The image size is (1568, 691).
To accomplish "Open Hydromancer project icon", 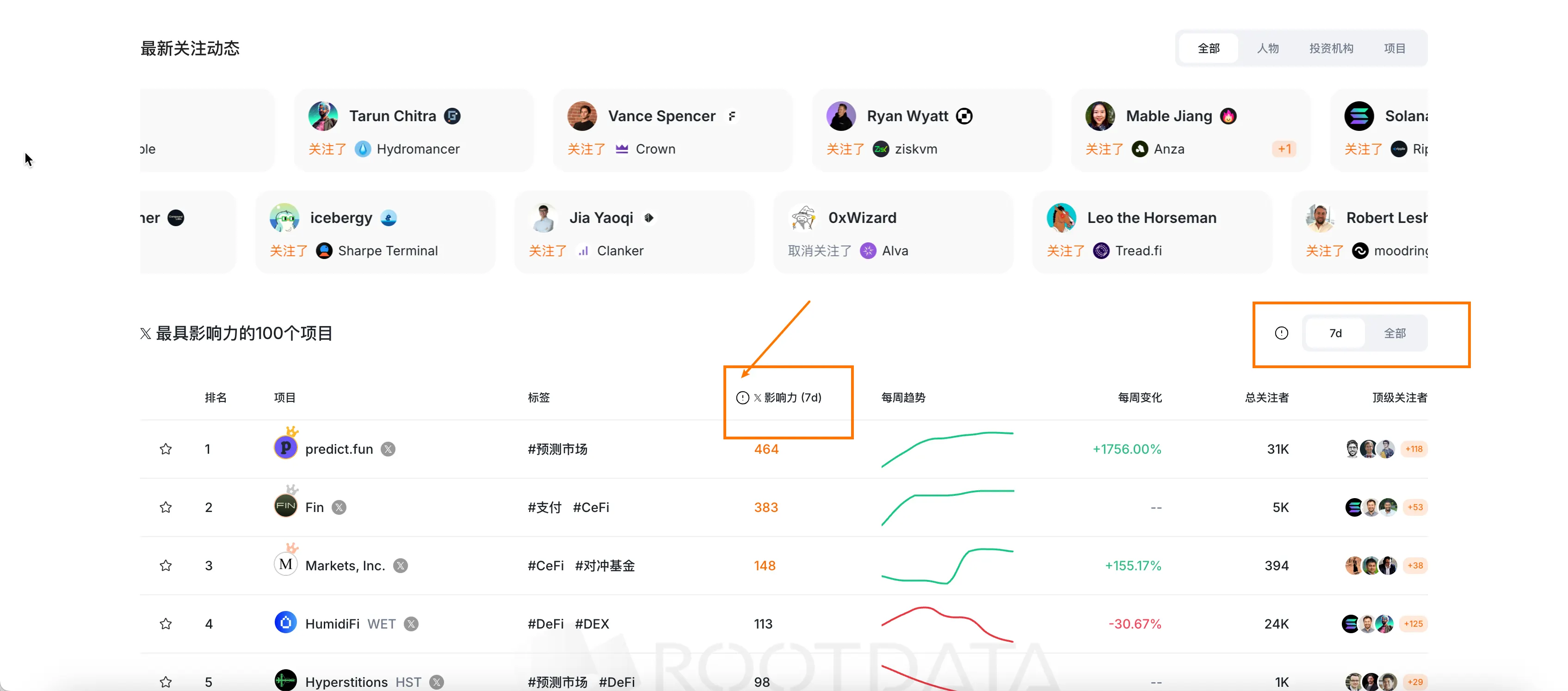I will pyautogui.click(x=363, y=149).
